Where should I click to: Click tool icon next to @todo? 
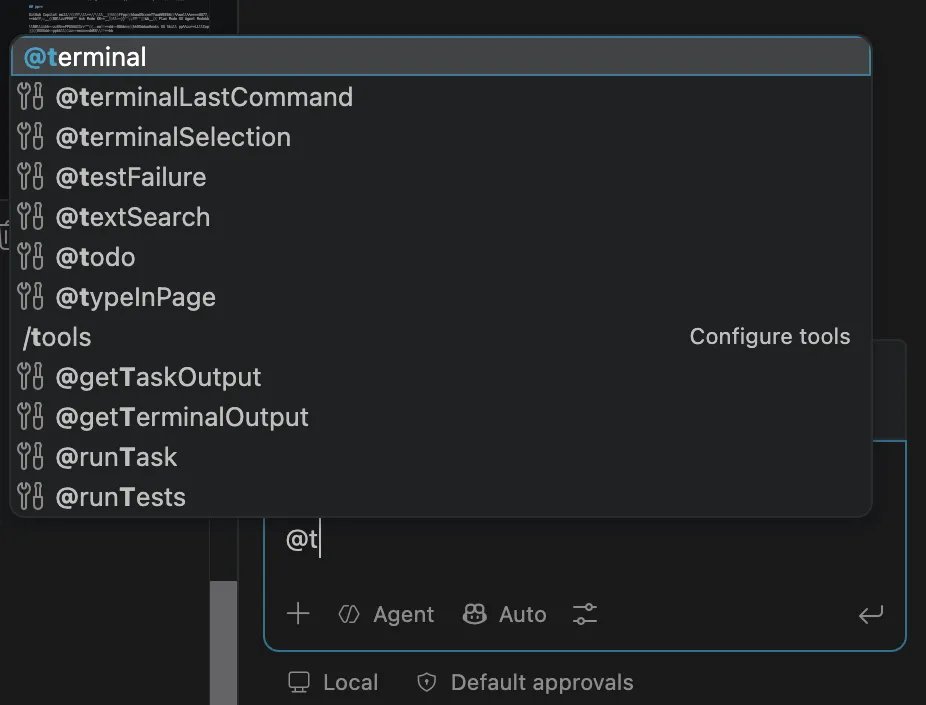(x=30, y=257)
